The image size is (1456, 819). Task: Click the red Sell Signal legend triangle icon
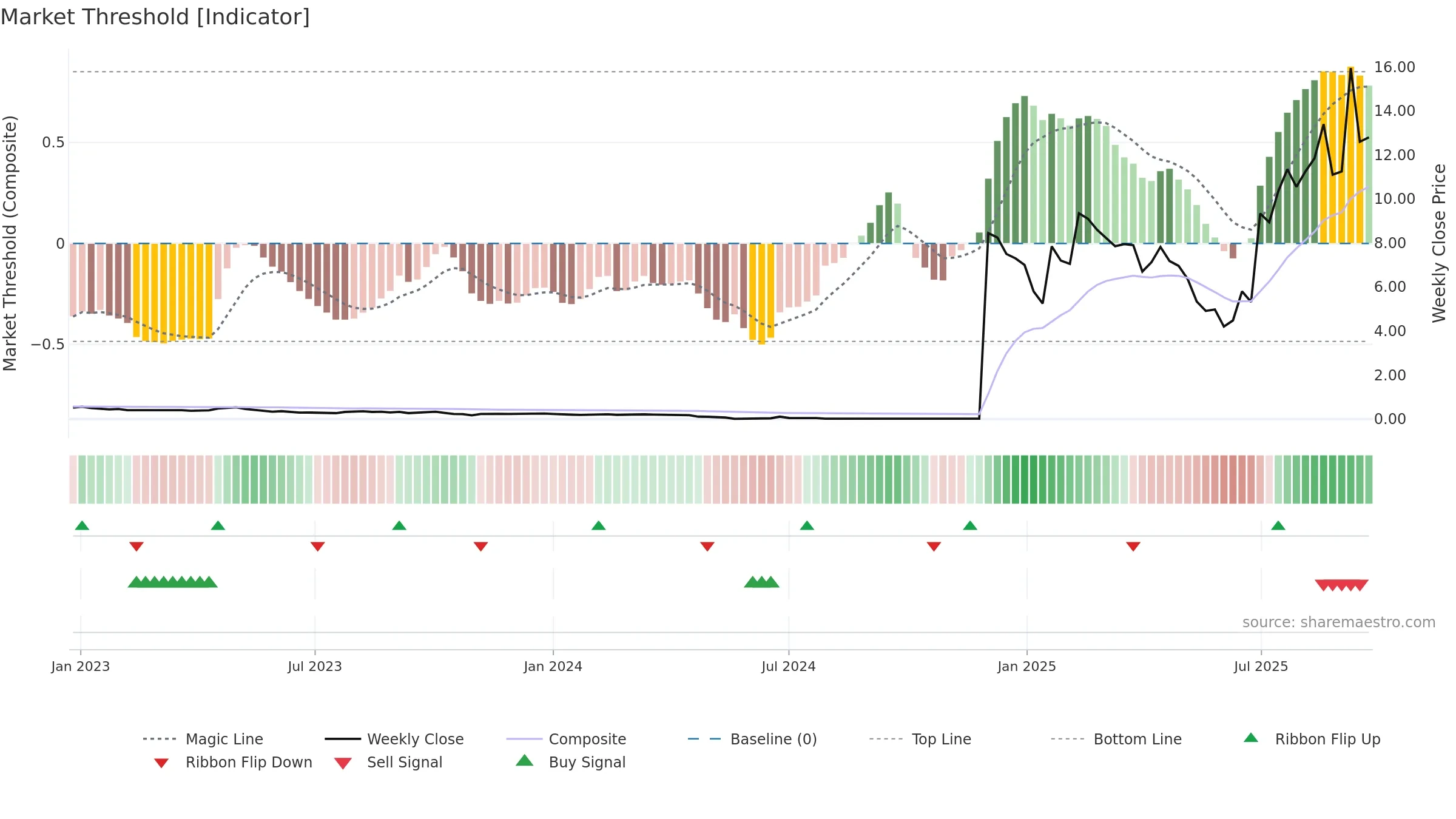coord(343,763)
